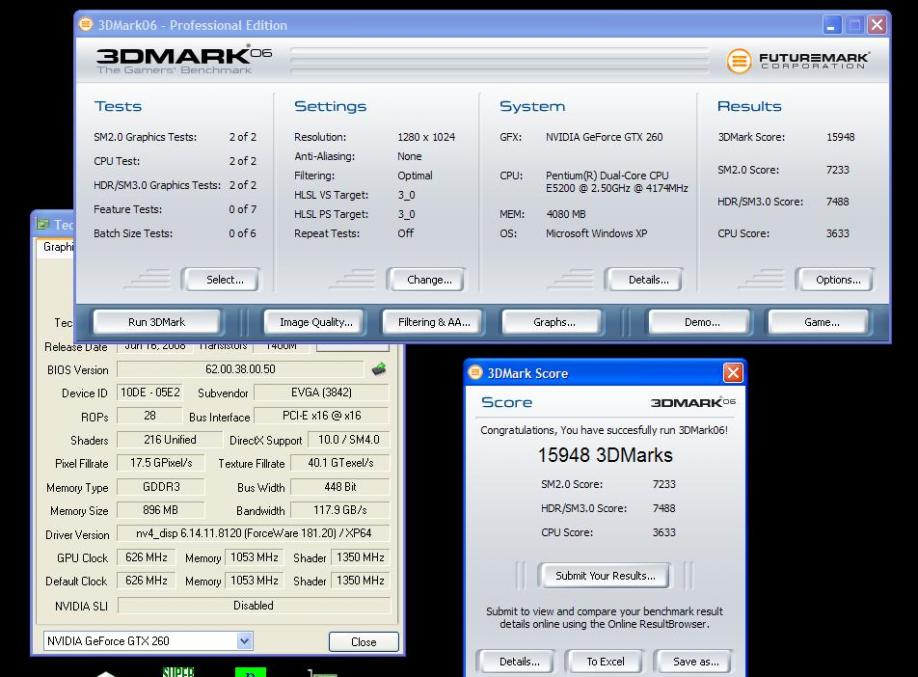Click the Texture Fillrate value 40.1 GTexel/s

[340, 463]
